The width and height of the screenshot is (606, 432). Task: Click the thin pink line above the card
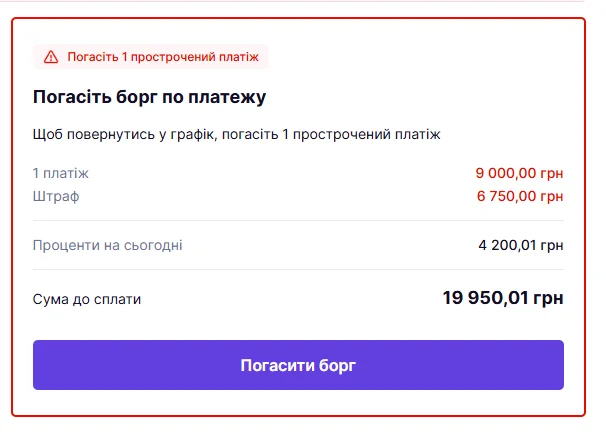[298, 2]
